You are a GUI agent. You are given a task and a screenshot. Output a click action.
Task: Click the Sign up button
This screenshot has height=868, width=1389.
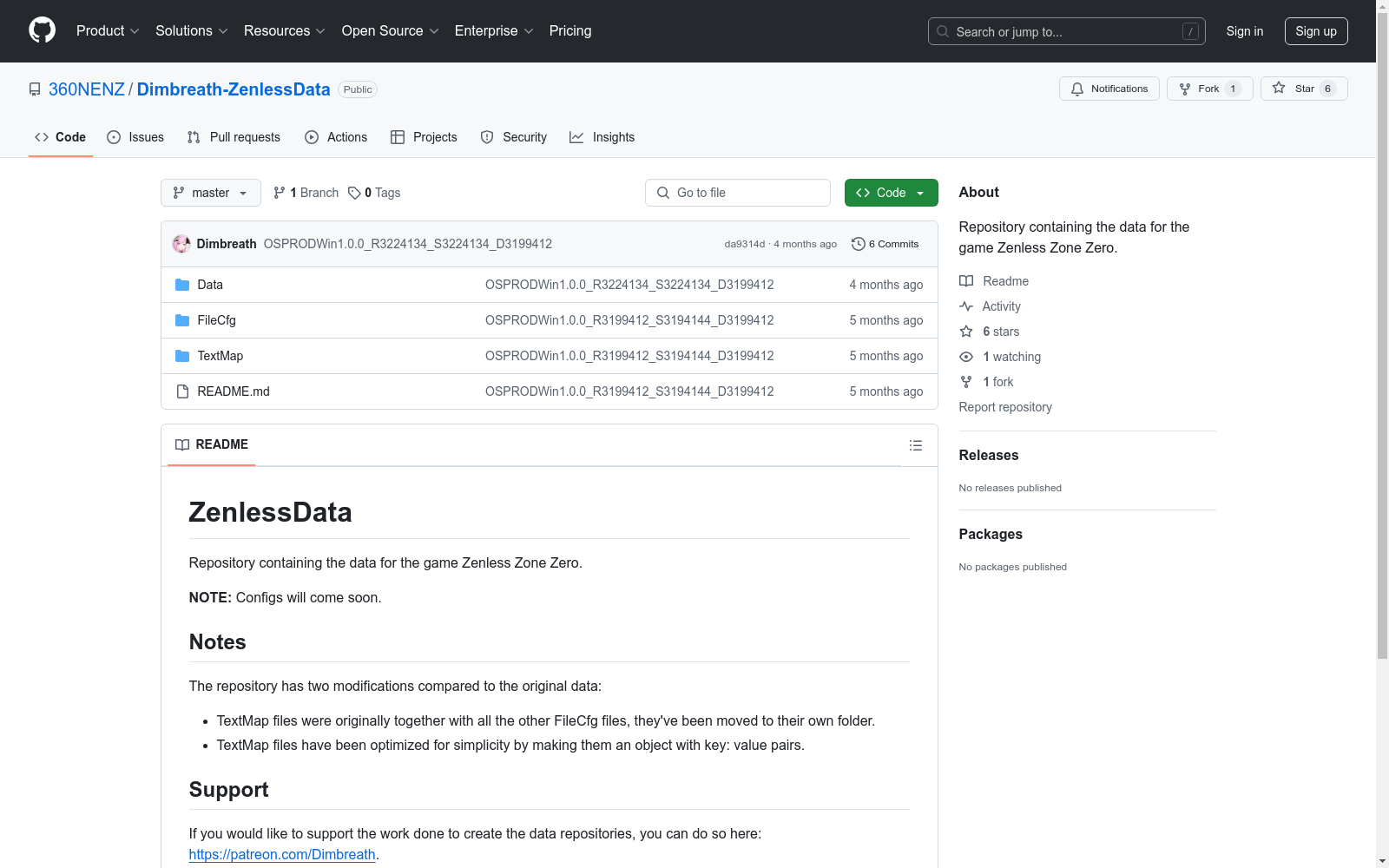pos(1316,31)
